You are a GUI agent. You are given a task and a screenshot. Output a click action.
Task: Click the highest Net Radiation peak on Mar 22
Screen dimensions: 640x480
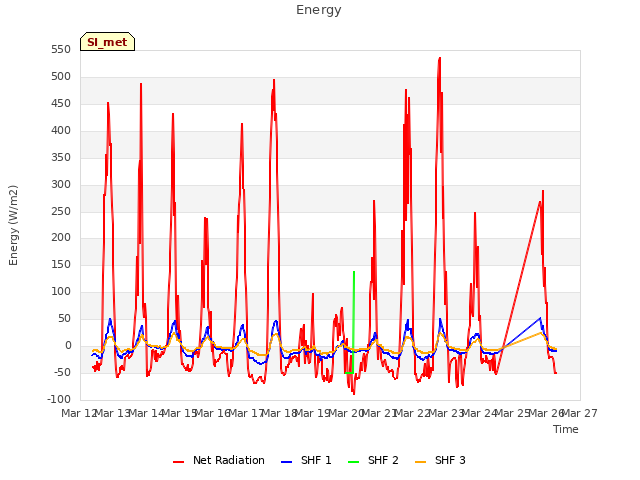click(x=440, y=59)
